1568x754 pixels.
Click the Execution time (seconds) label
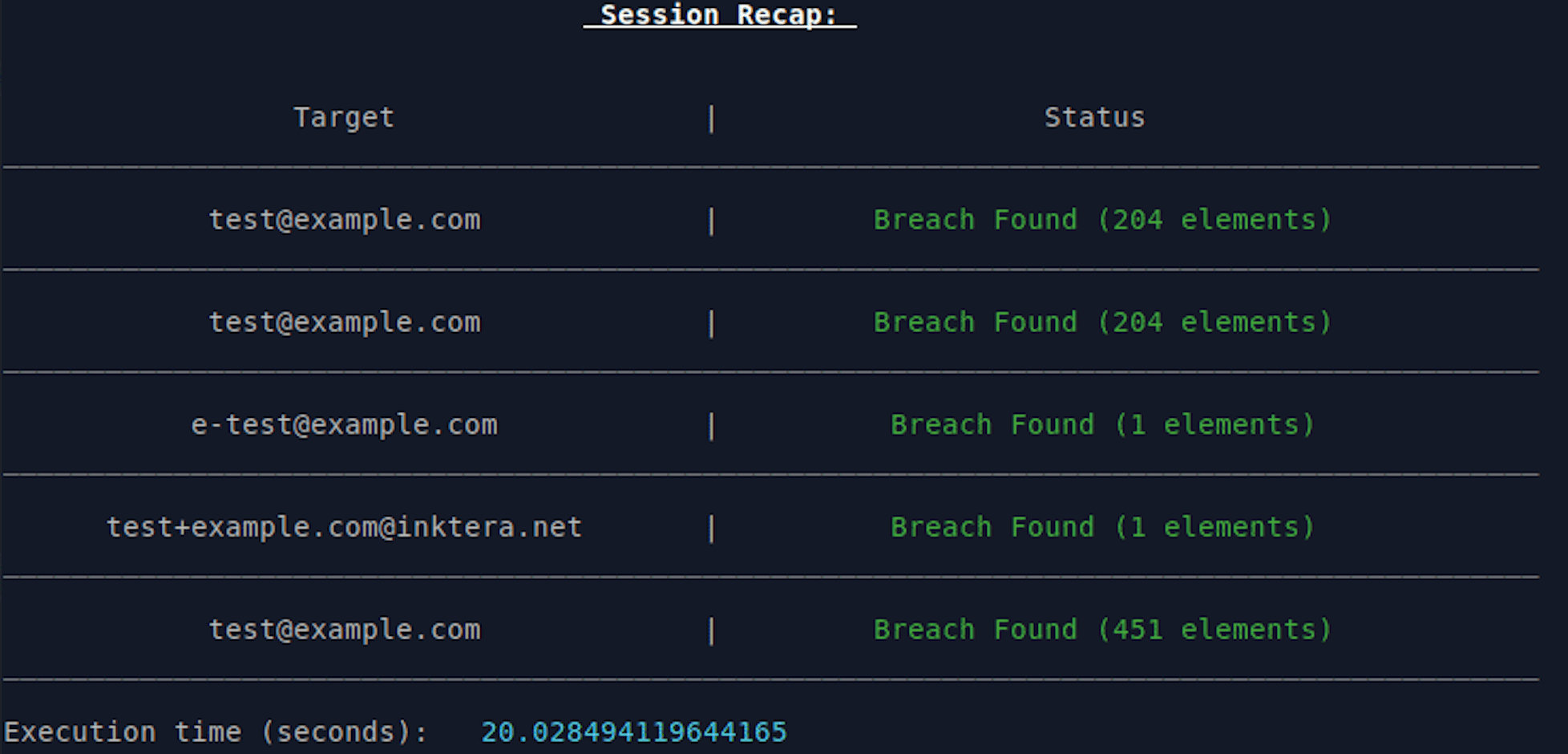coord(216,732)
